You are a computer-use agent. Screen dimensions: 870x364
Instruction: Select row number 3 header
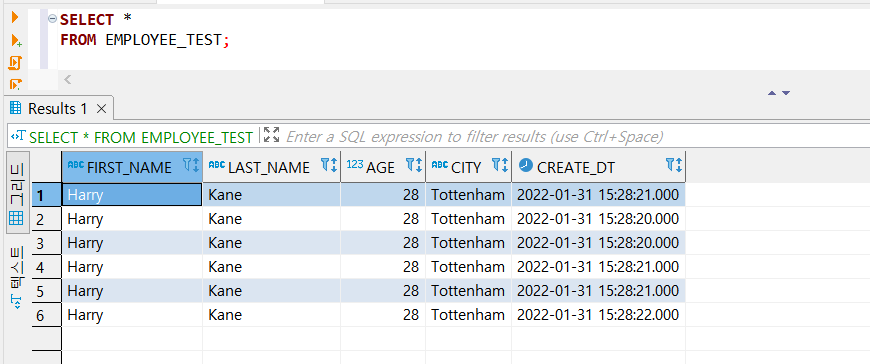47,243
